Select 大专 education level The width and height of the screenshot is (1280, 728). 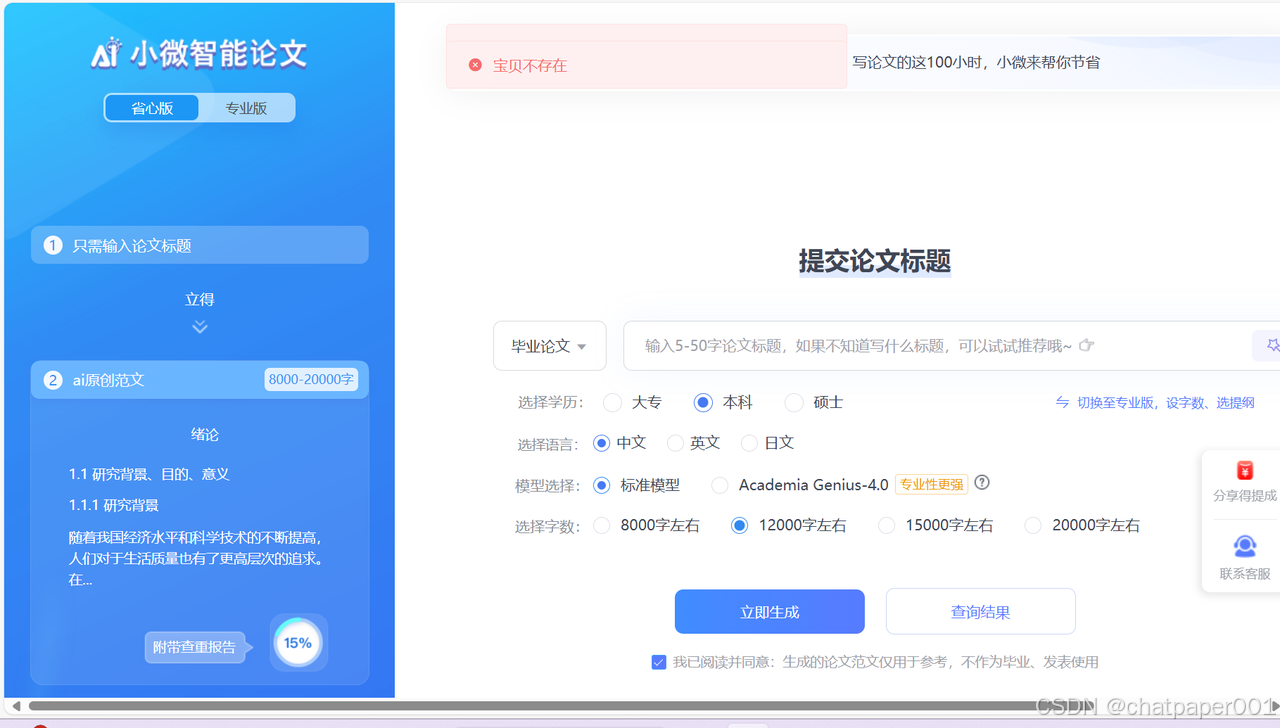613,402
